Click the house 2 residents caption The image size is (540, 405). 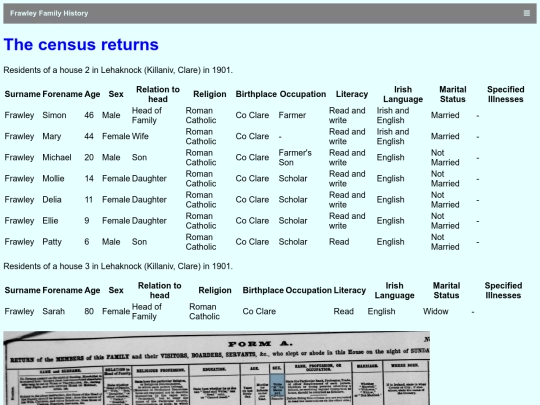tap(118, 70)
